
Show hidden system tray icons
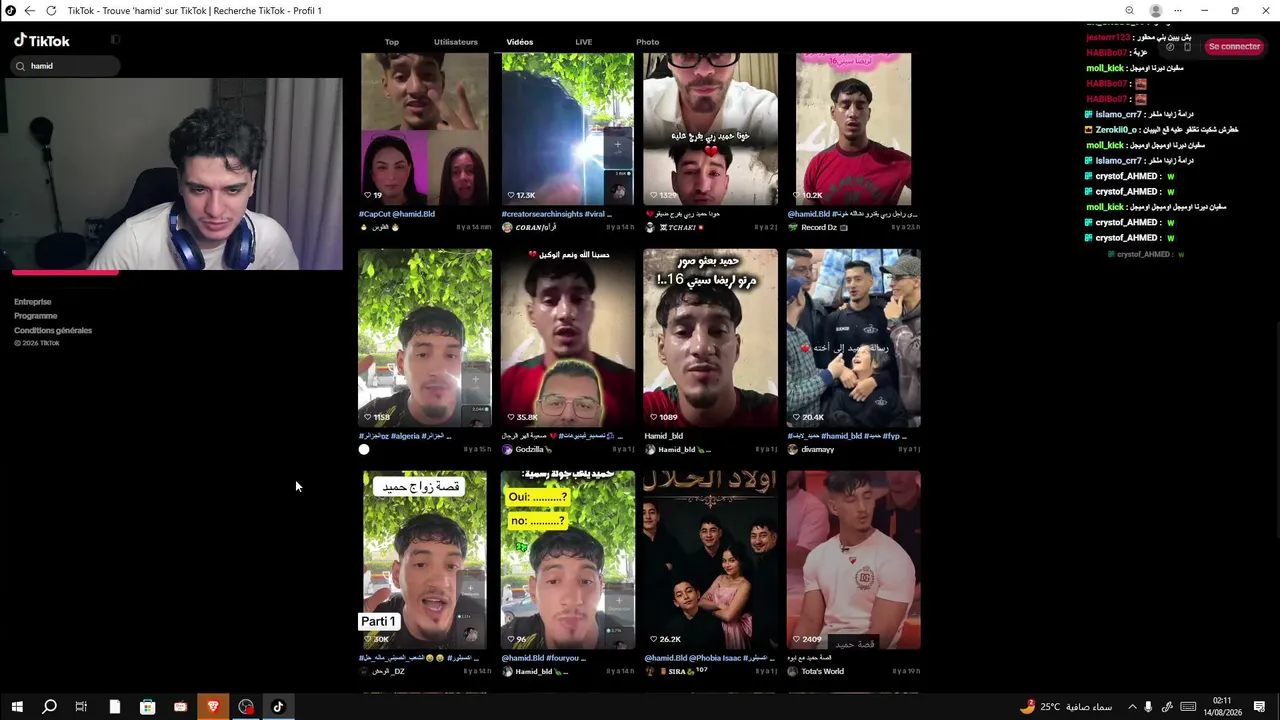[x=1132, y=707]
